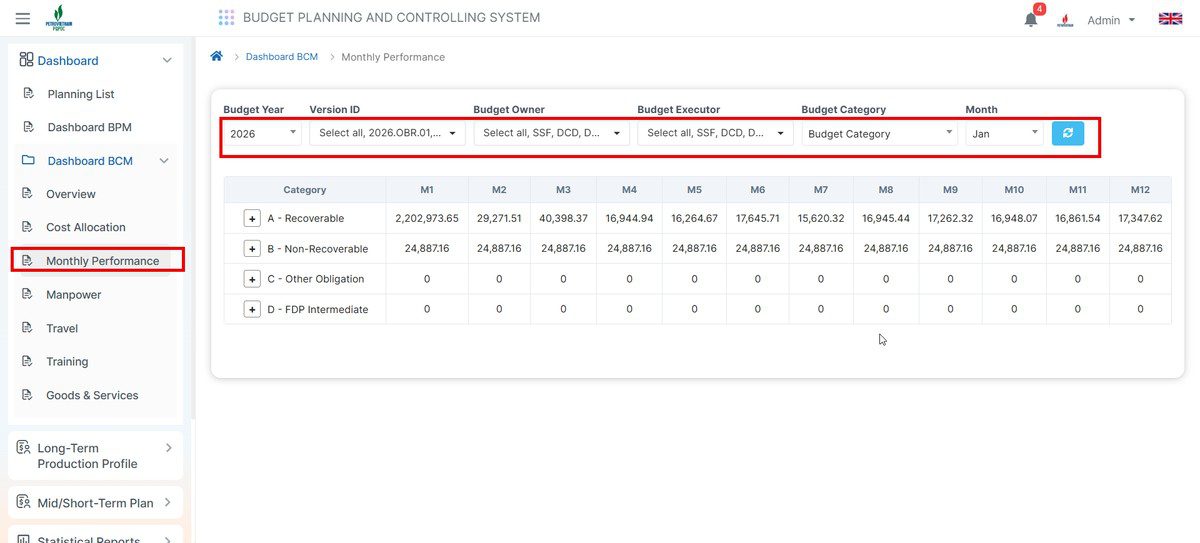1200x543 pixels.
Task: Click the M12 column header
Action: 1140,189
